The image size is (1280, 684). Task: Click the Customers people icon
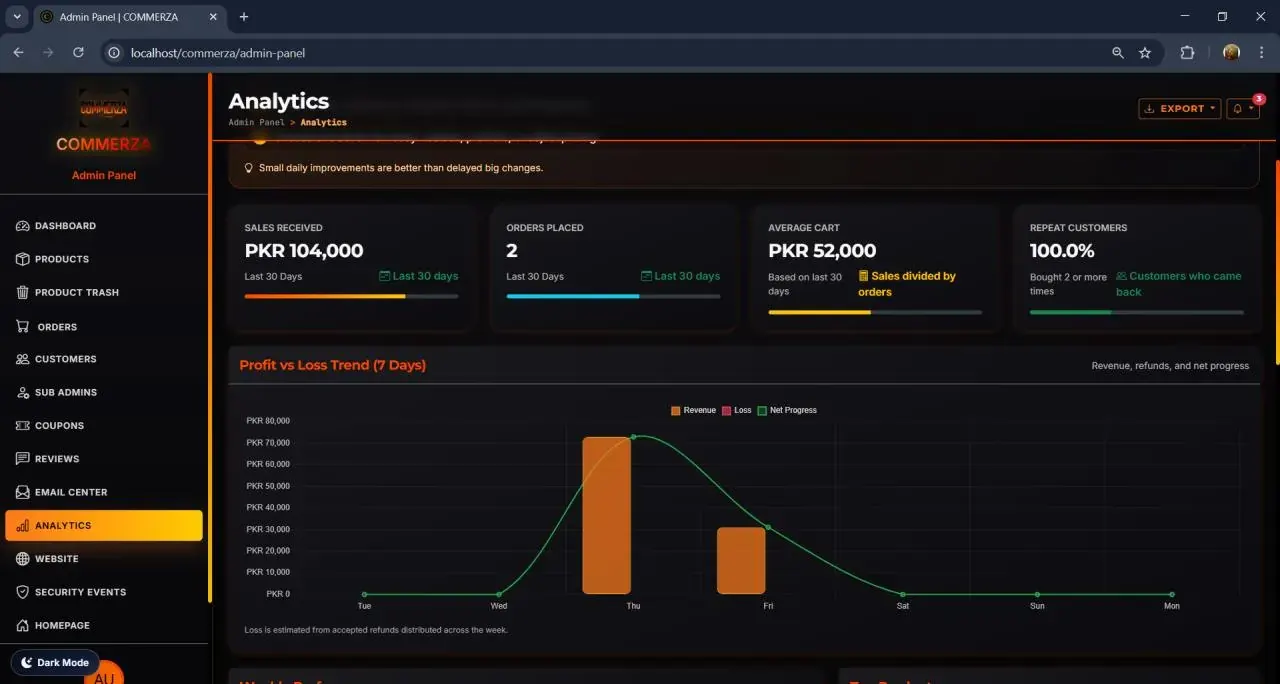(x=23, y=359)
